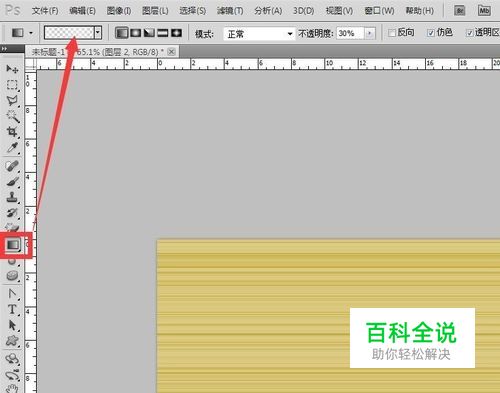Screen dimensions: 500x393
Task: Launch Bridge via the Br icon
Action: pos(460,11)
